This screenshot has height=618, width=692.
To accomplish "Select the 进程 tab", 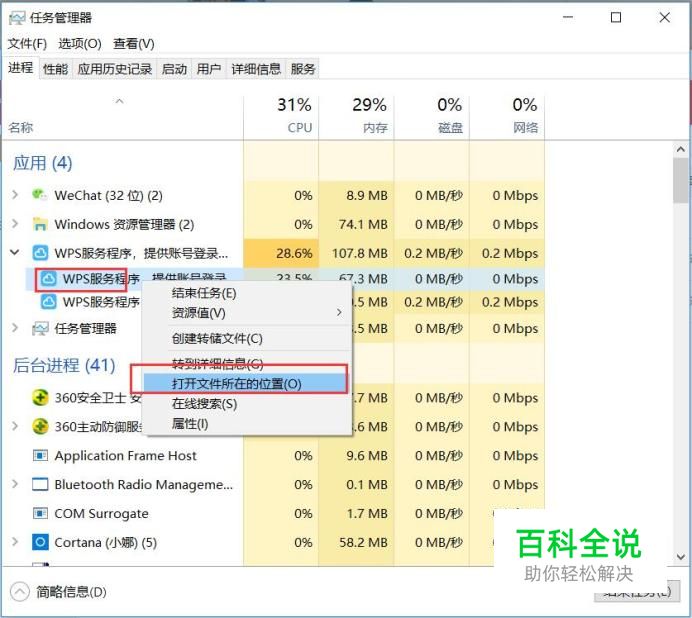I will [x=21, y=68].
